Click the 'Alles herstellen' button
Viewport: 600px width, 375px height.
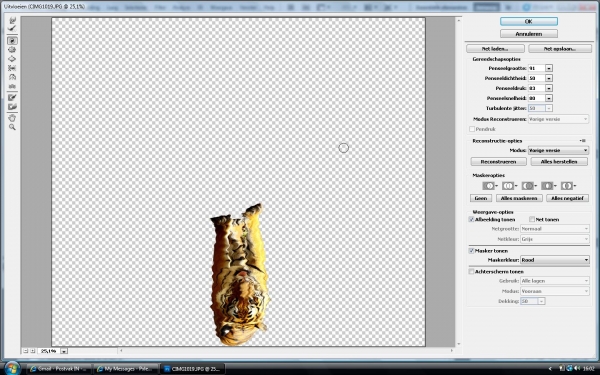point(559,161)
